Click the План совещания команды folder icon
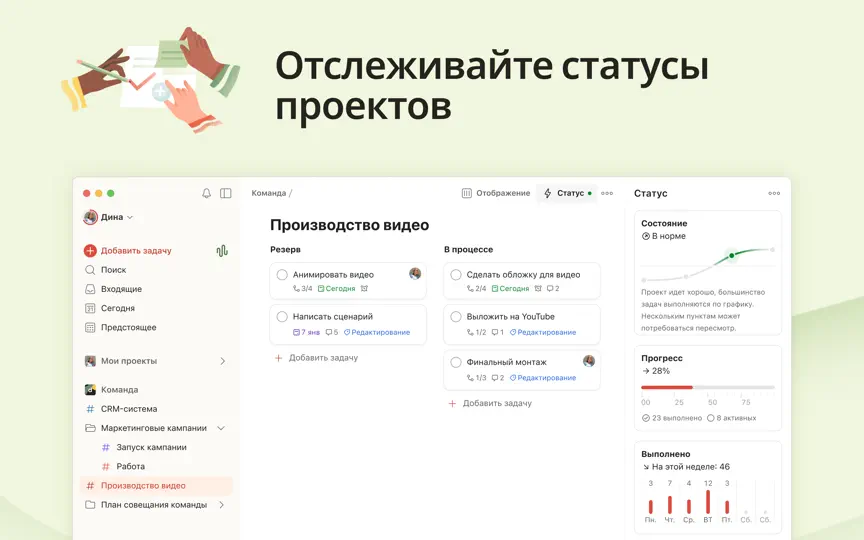This screenshot has width=864, height=540. pyautogui.click(x=90, y=505)
